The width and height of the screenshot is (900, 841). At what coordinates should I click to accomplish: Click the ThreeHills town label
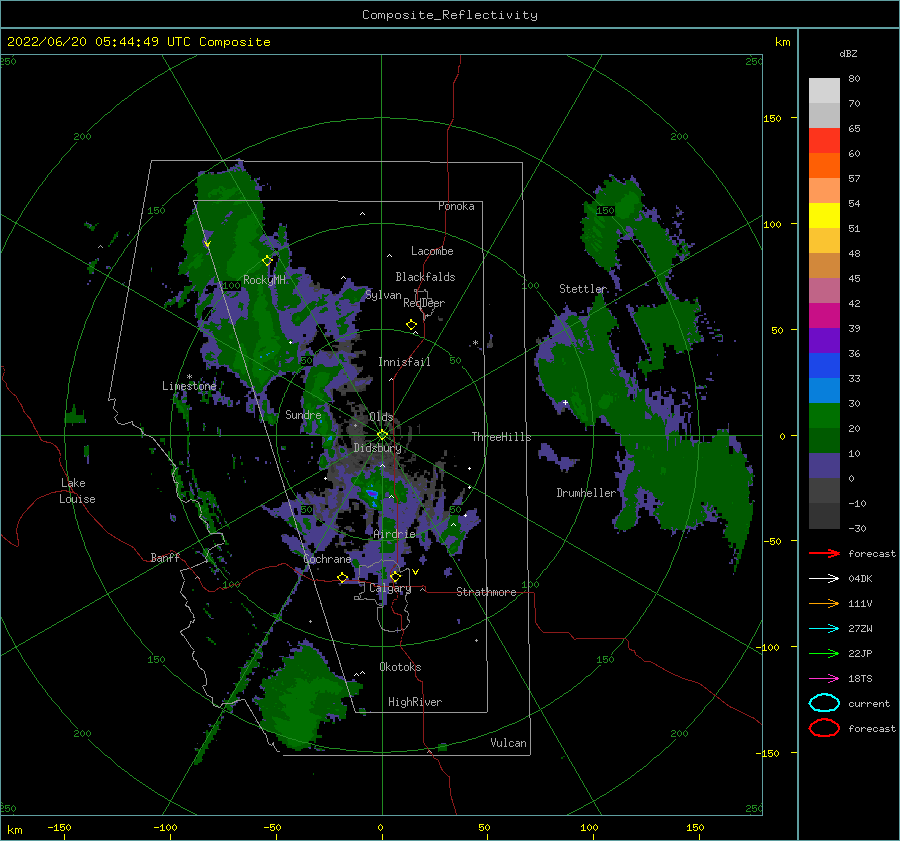coord(501,437)
